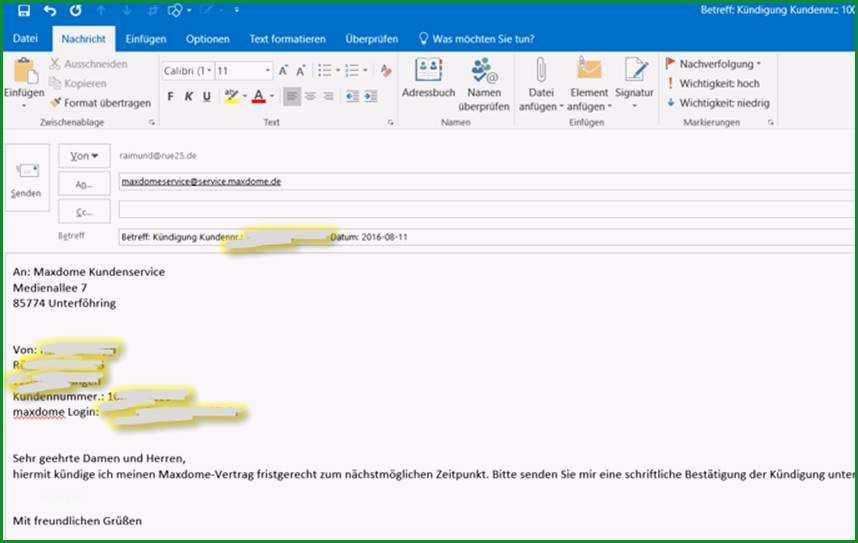Viewport: 858px width, 543px height.
Task: Decrease font size with the smaller A
Action: click(301, 71)
